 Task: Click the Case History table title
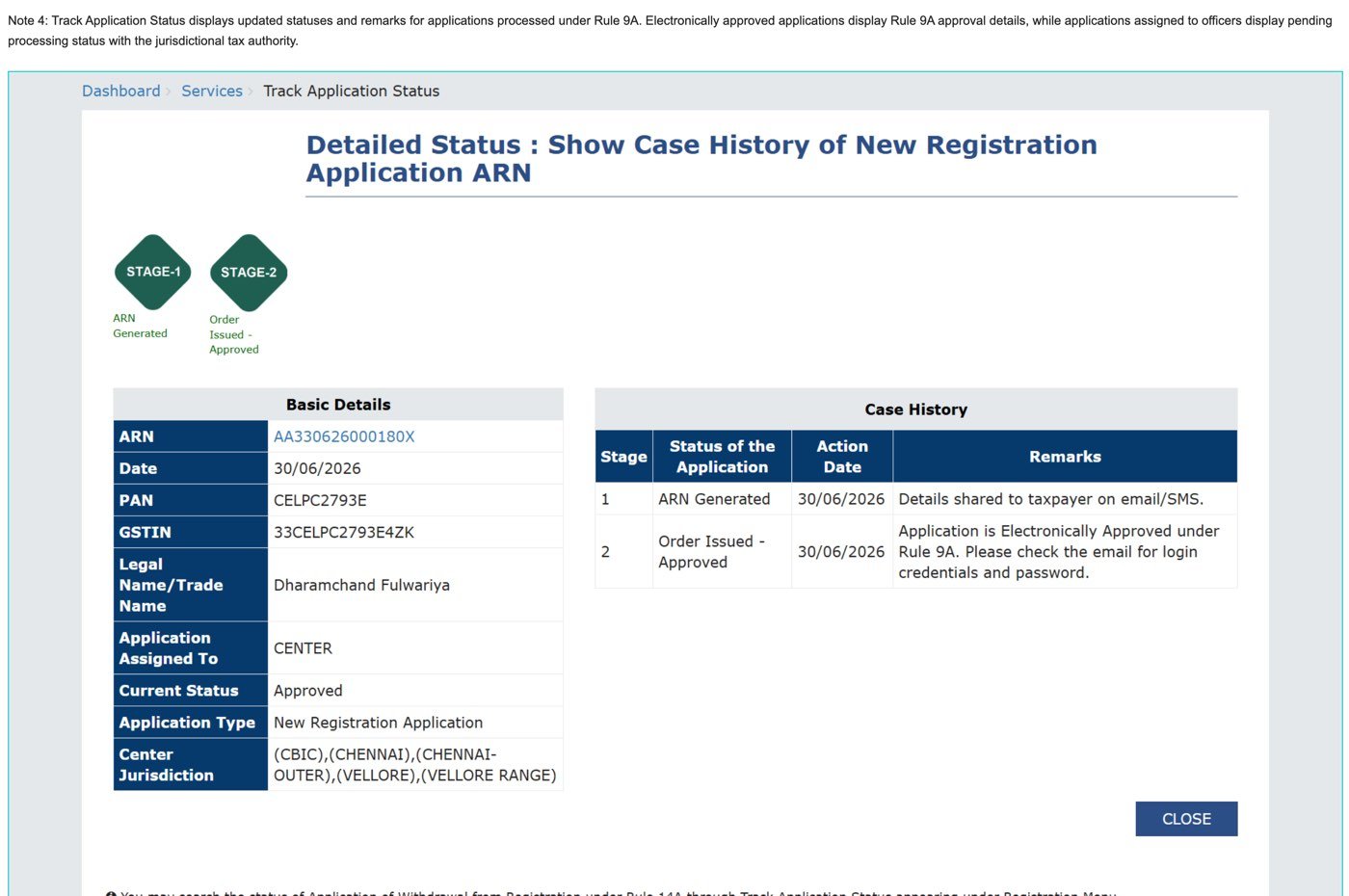(x=916, y=409)
